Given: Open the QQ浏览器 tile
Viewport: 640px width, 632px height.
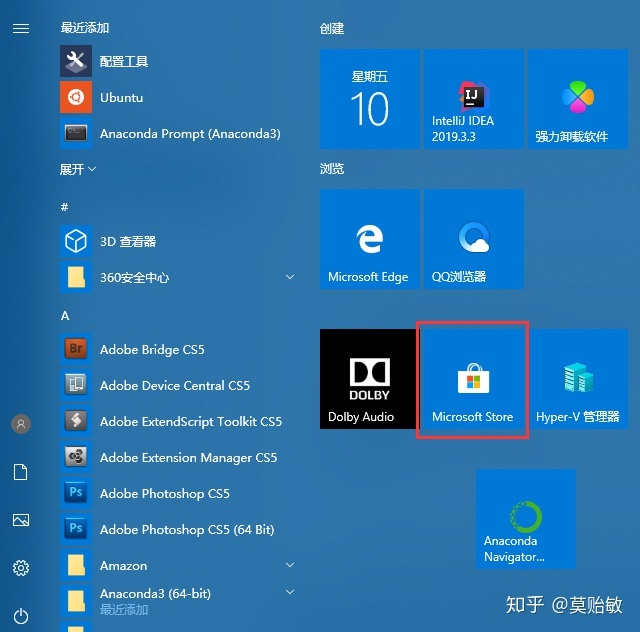Looking at the screenshot, I should (x=474, y=239).
